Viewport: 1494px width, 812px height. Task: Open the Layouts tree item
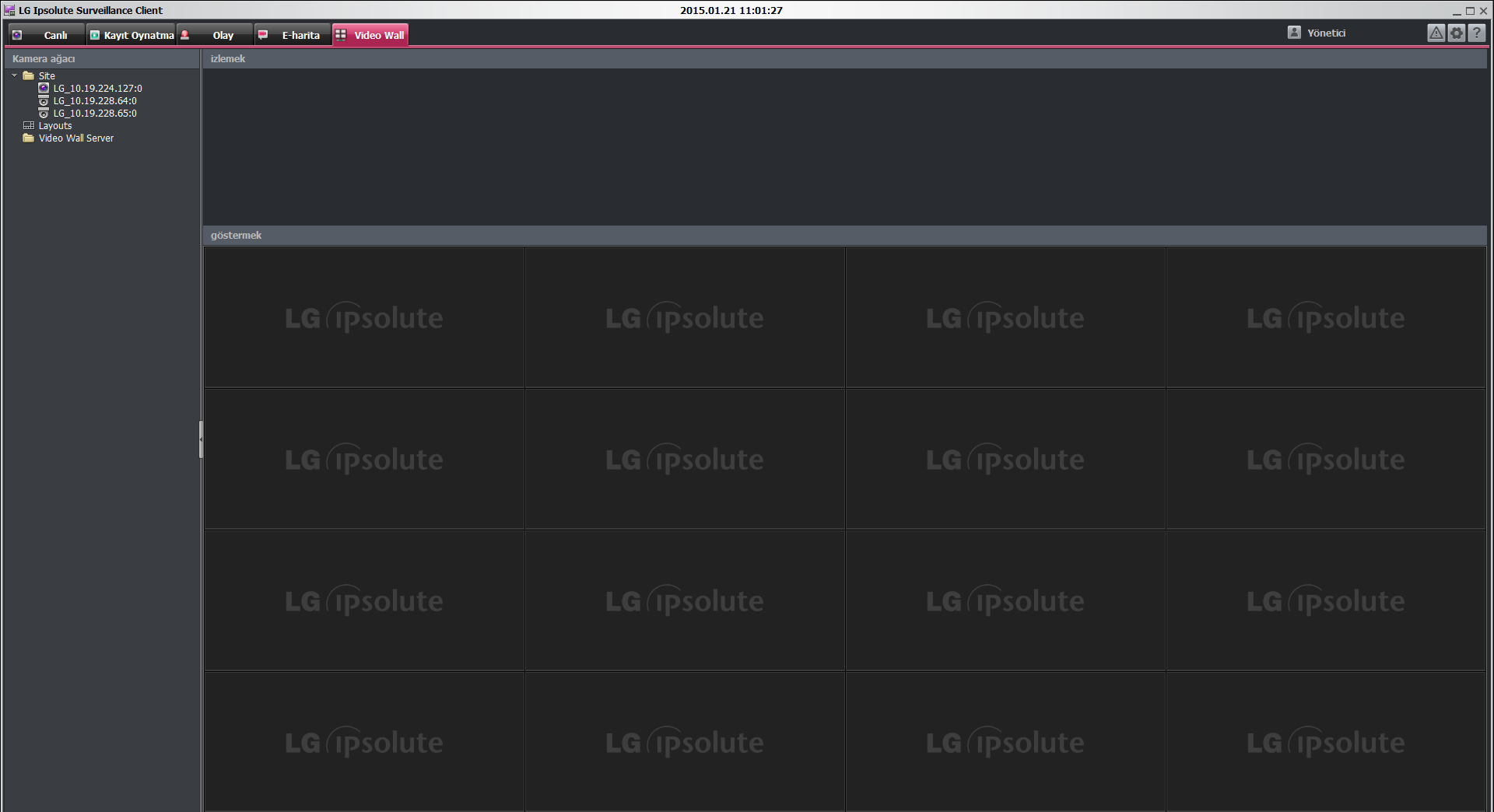point(55,126)
